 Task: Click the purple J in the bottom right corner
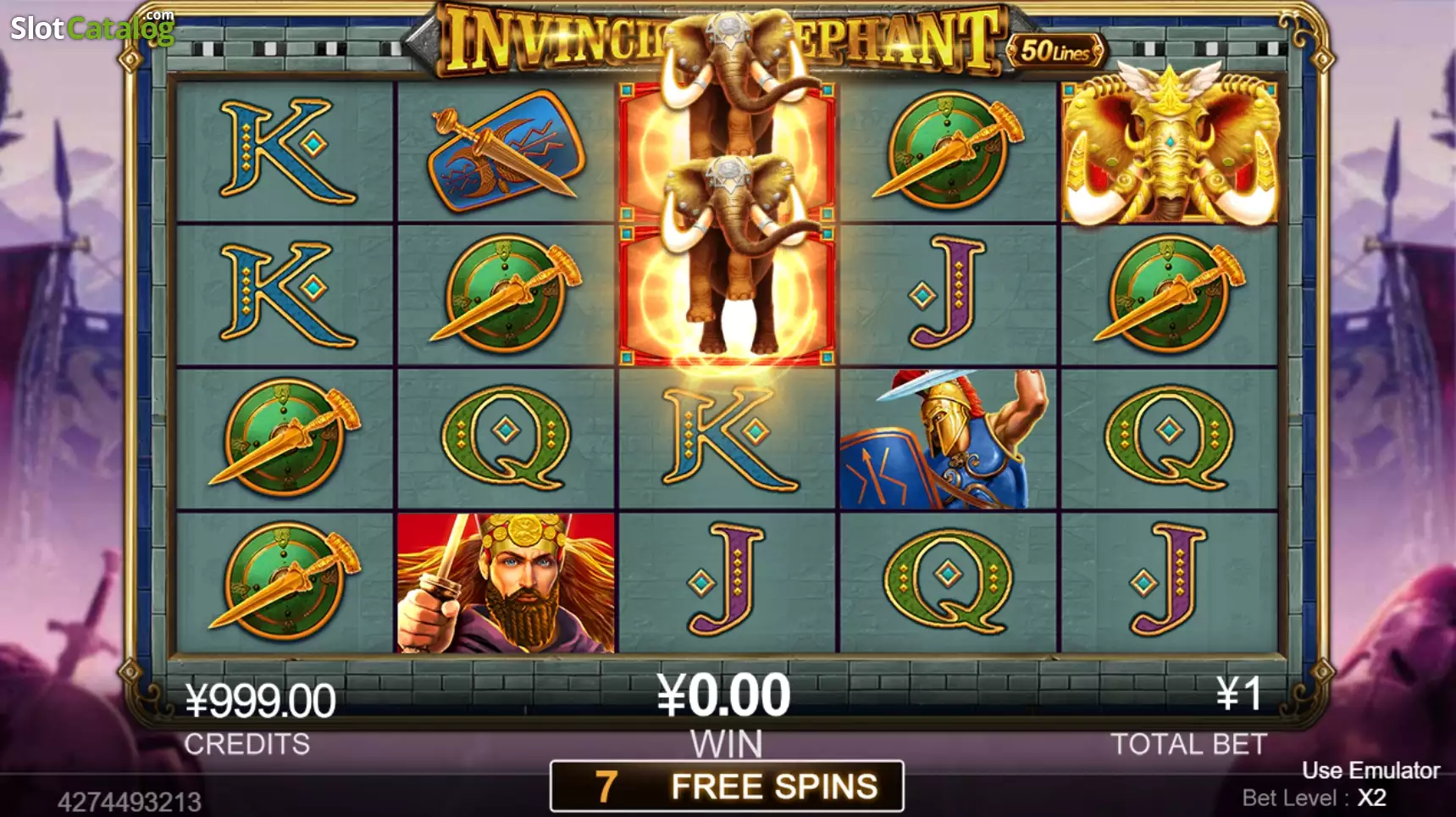1168,581
